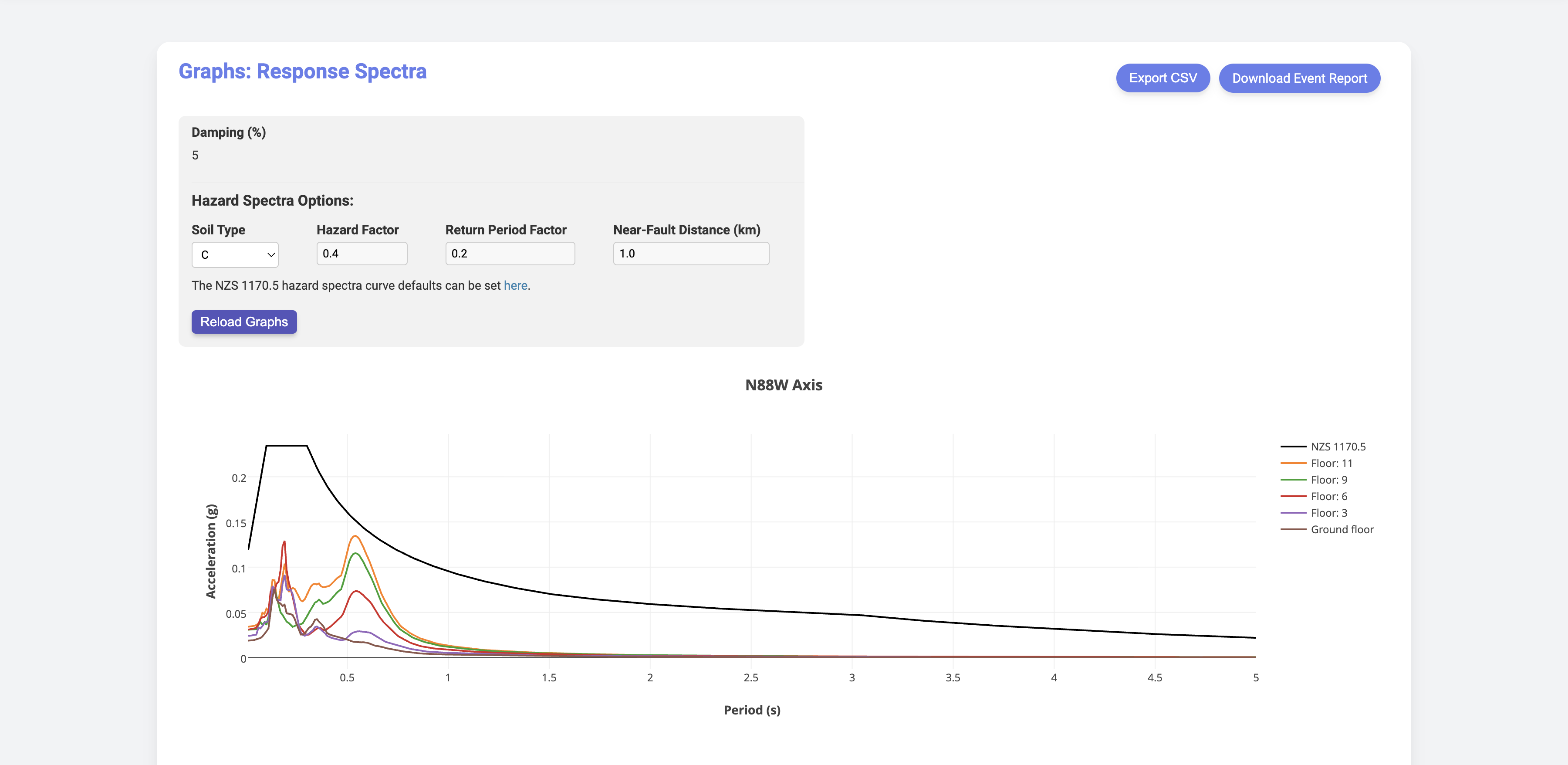Screen dimensions: 1568x765
Task: Select soil type C from the dropdown
Action: (x=235, y=254)
